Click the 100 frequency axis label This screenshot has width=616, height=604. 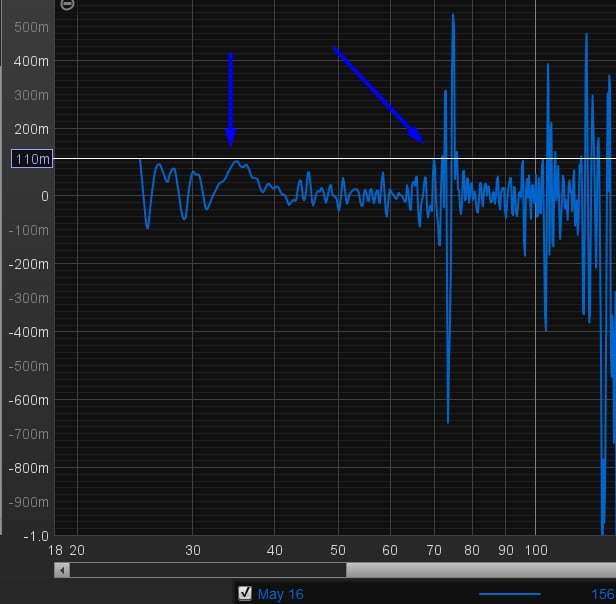[x=536, y=550]
